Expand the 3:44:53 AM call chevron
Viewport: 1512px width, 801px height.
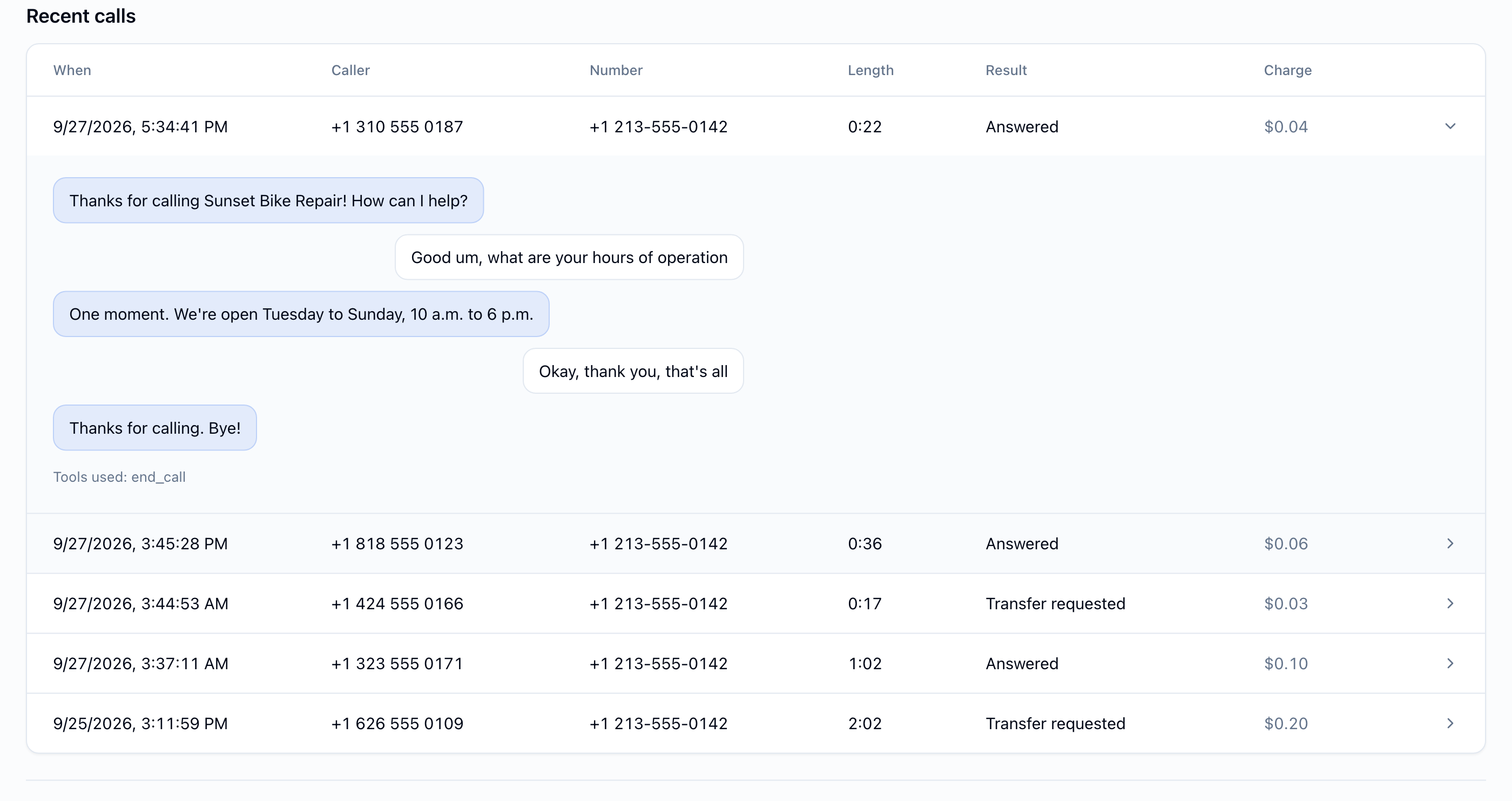pos(1450,603)
